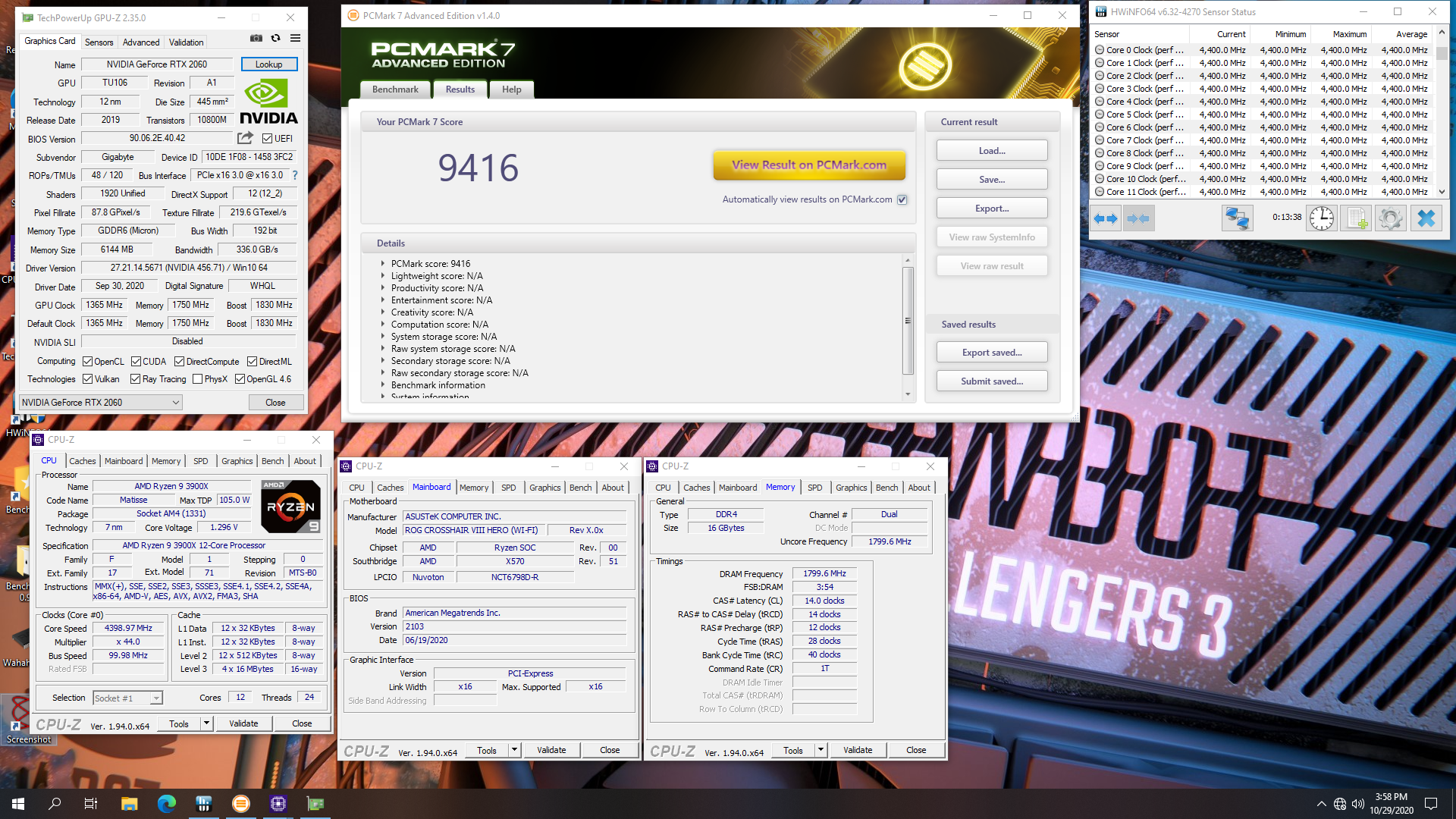Click the Load... button in PCMark 7

point(992,151)
